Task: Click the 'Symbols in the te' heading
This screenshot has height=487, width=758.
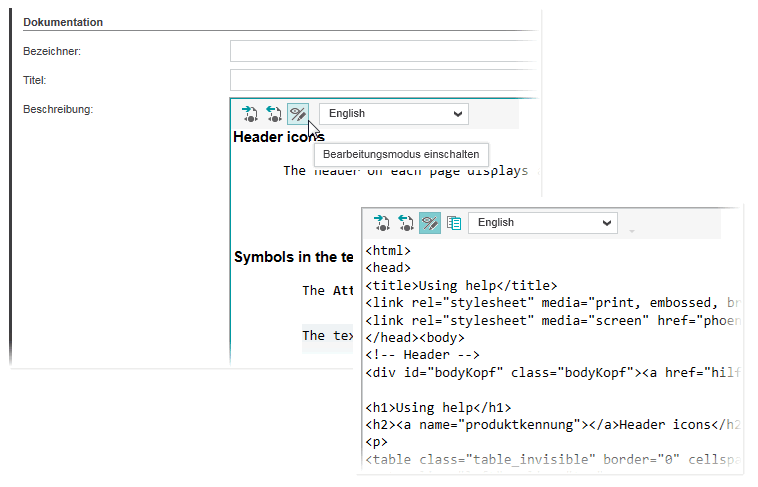Action: [294, 257]
